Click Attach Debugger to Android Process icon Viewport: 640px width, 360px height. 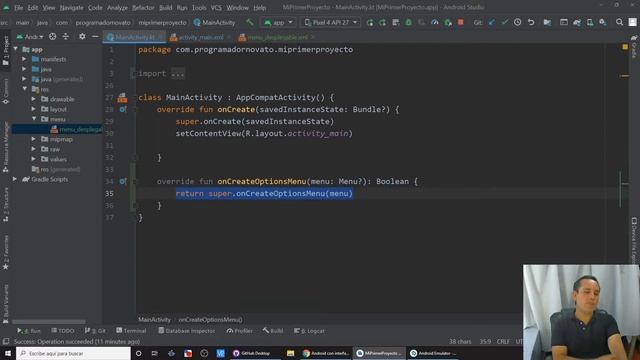click(448, 22)
